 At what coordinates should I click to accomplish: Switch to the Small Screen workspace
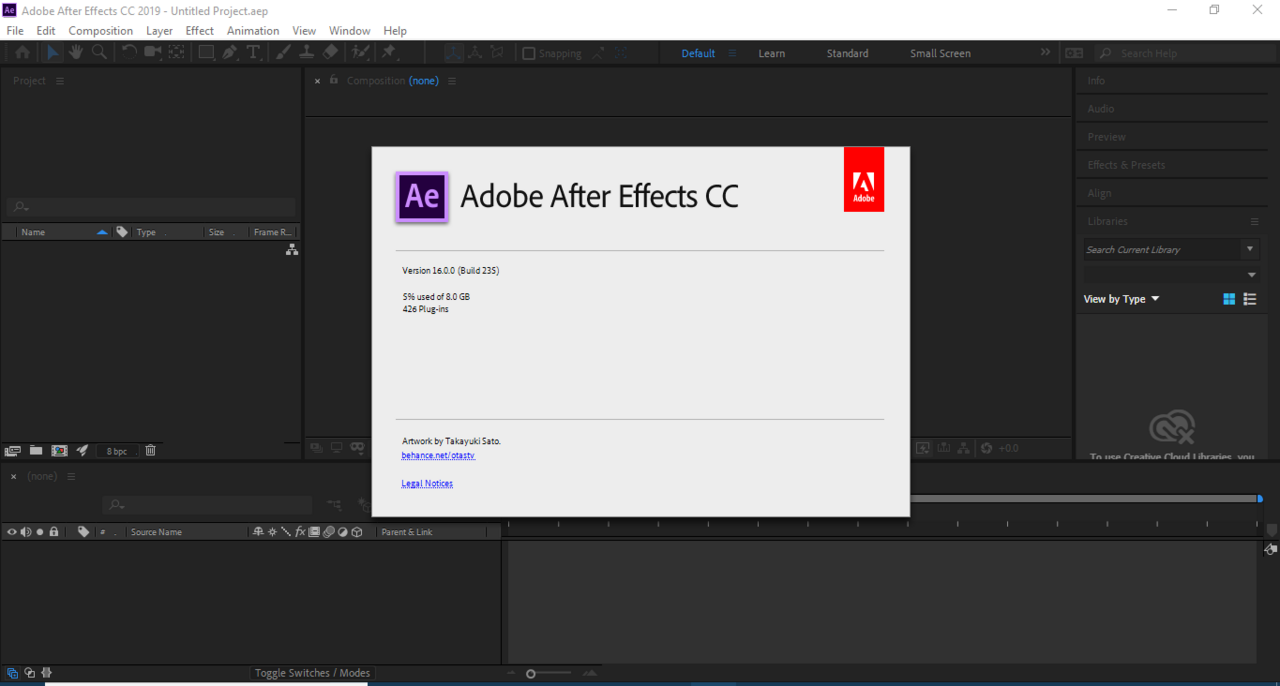coord(940,54)
